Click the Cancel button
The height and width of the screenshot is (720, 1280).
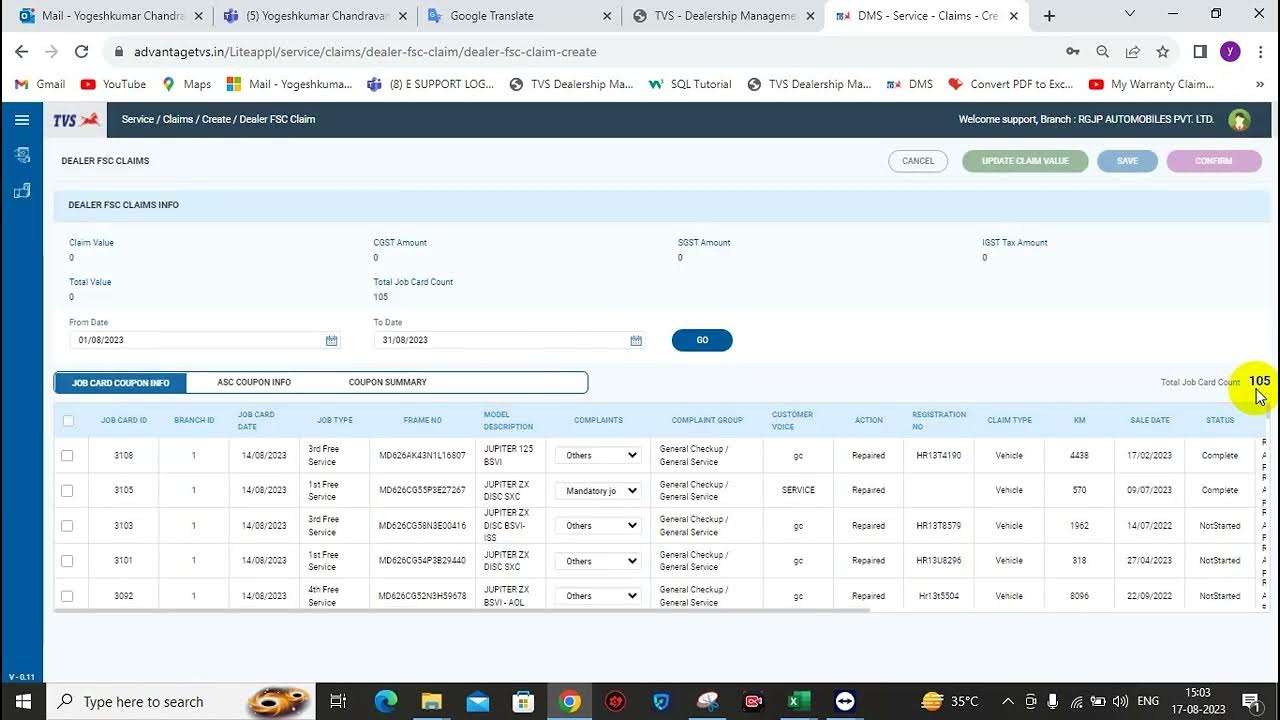pyautogui.click(x=918, y=161)
